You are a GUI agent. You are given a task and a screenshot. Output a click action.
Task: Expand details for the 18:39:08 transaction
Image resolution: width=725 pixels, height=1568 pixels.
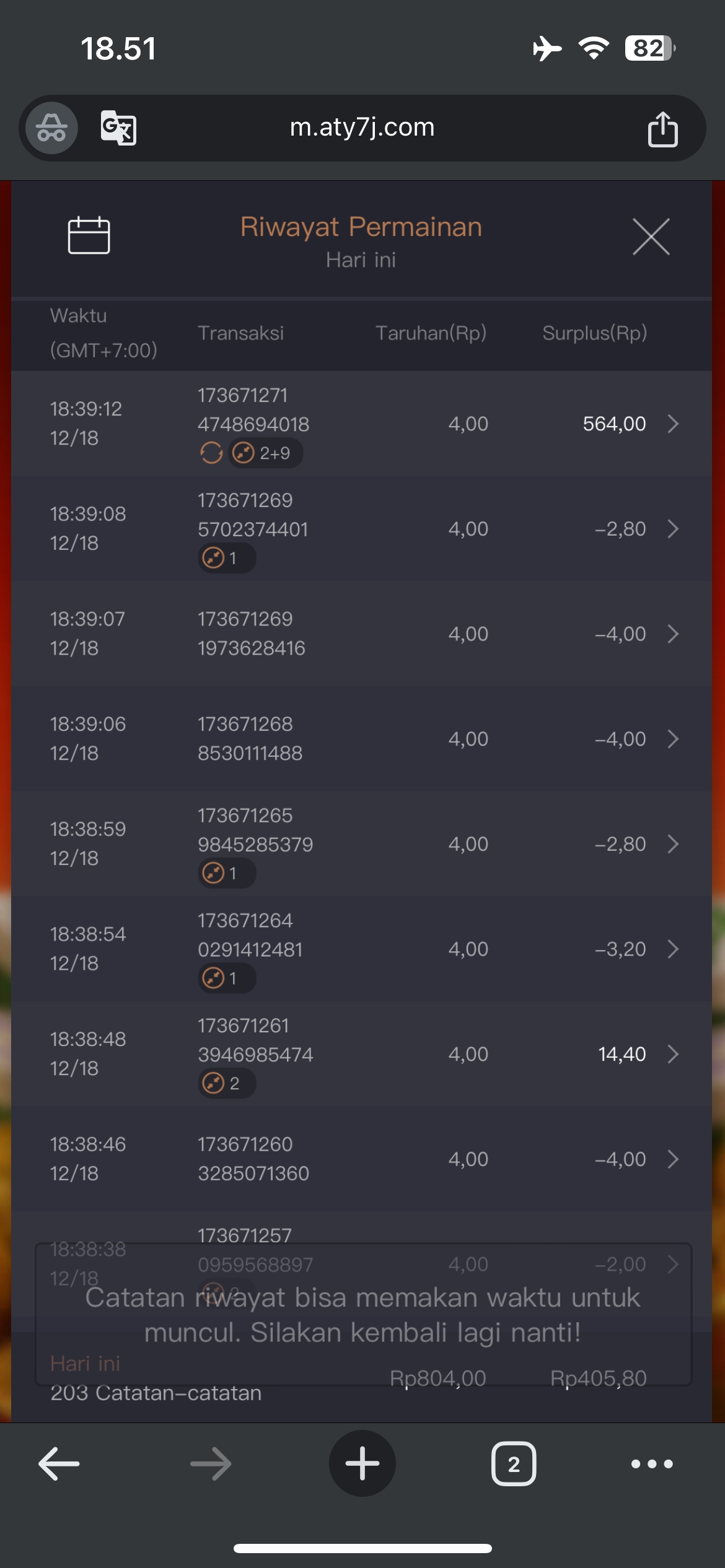coord(673,529)
